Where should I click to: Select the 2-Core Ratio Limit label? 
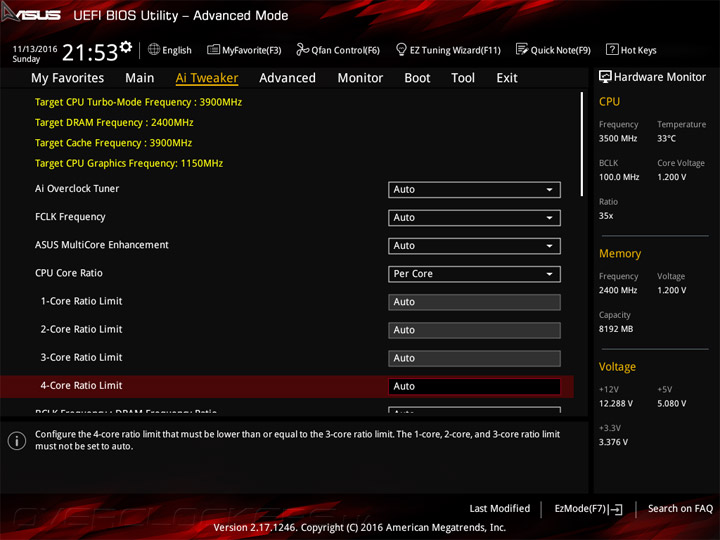[x=81, y=329]
